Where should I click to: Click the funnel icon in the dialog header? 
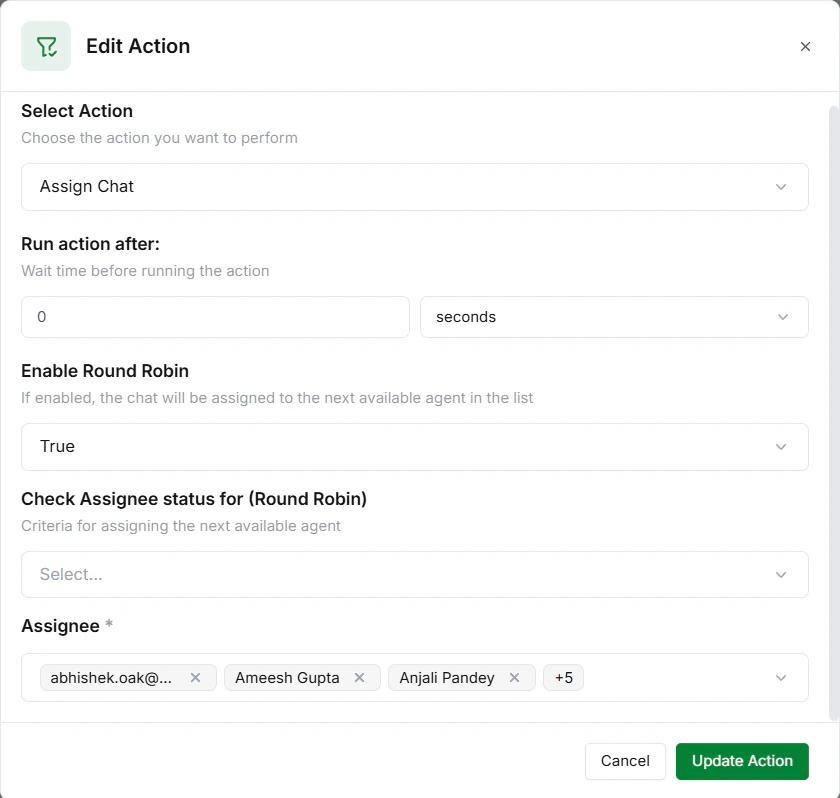pyautogui.click(x=46, y=46)
